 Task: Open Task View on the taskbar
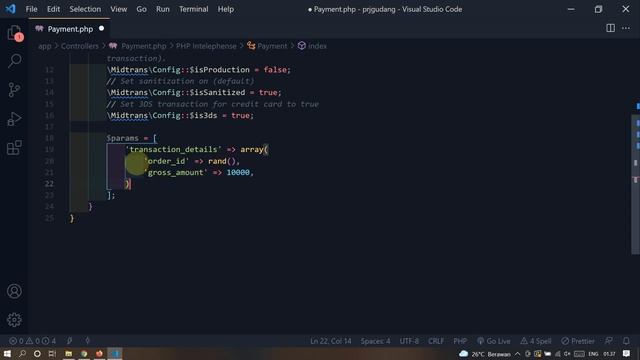pos(52,353)
